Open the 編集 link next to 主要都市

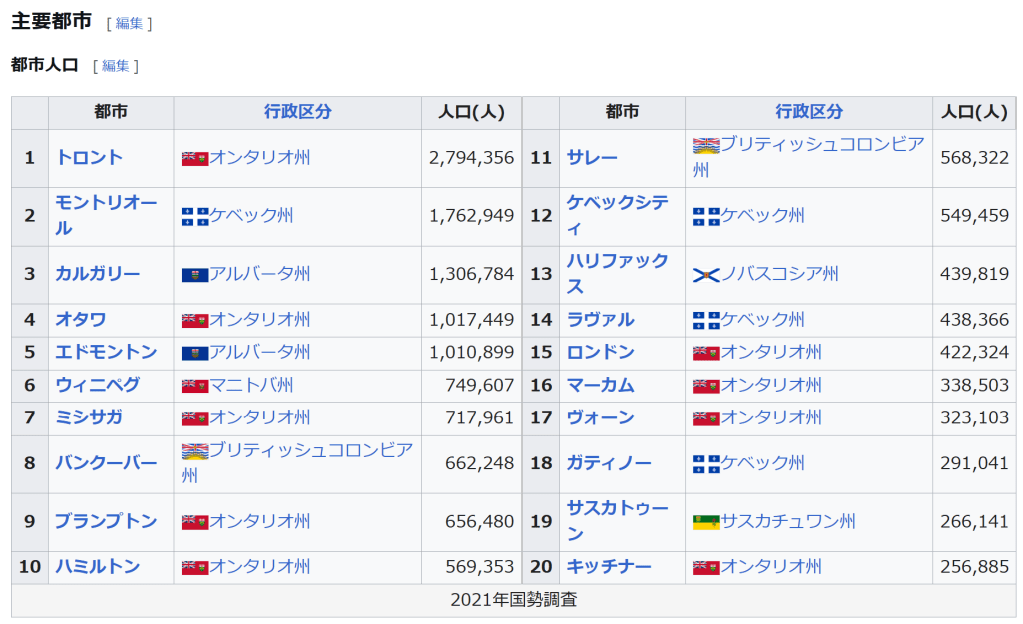click(x=129, y=23)
